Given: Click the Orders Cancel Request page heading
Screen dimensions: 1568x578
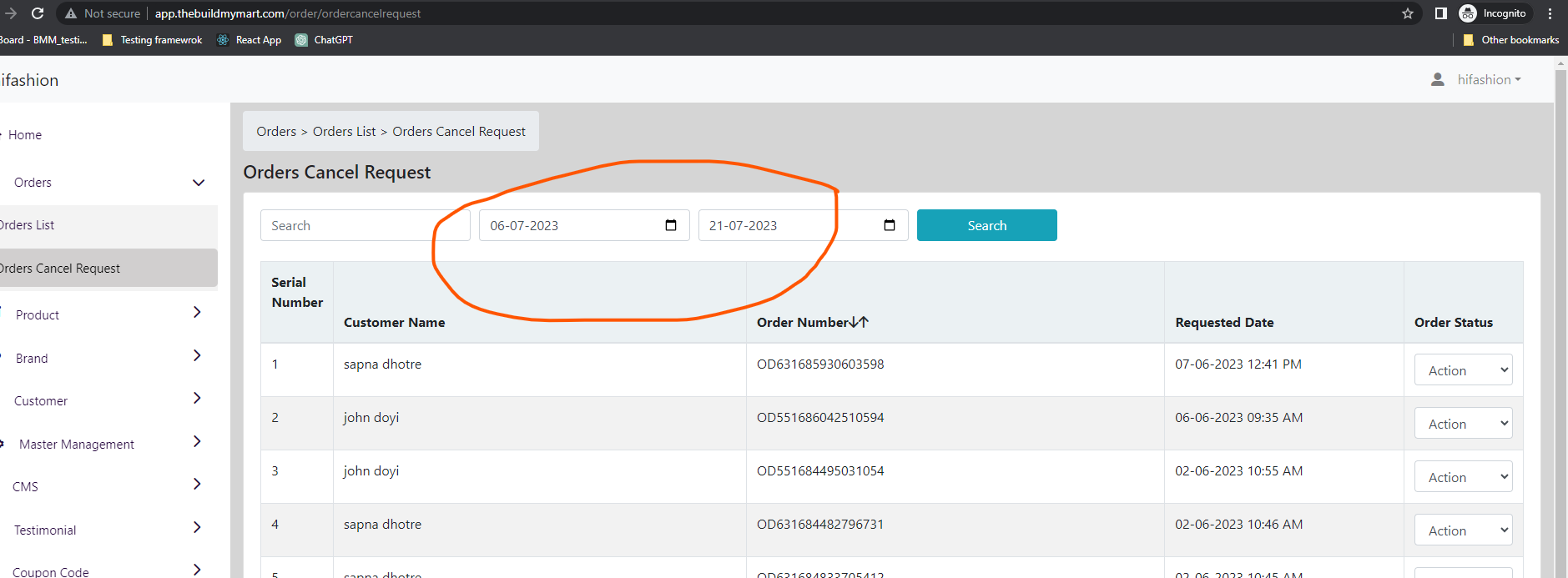Looking at the screenshot, I should 337,172.
